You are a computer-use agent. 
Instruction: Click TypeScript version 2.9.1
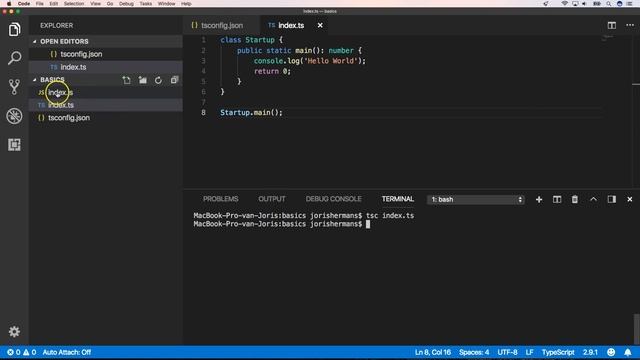point(590,352)
